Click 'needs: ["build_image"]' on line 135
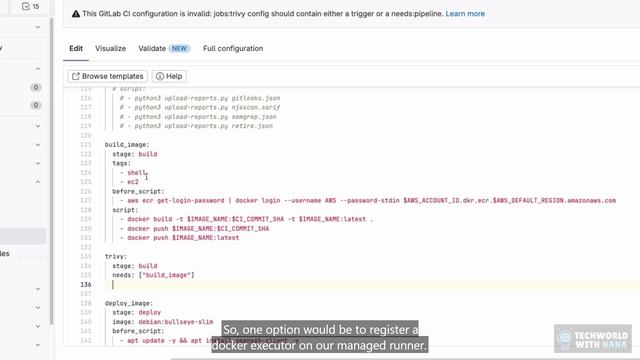 153,275
